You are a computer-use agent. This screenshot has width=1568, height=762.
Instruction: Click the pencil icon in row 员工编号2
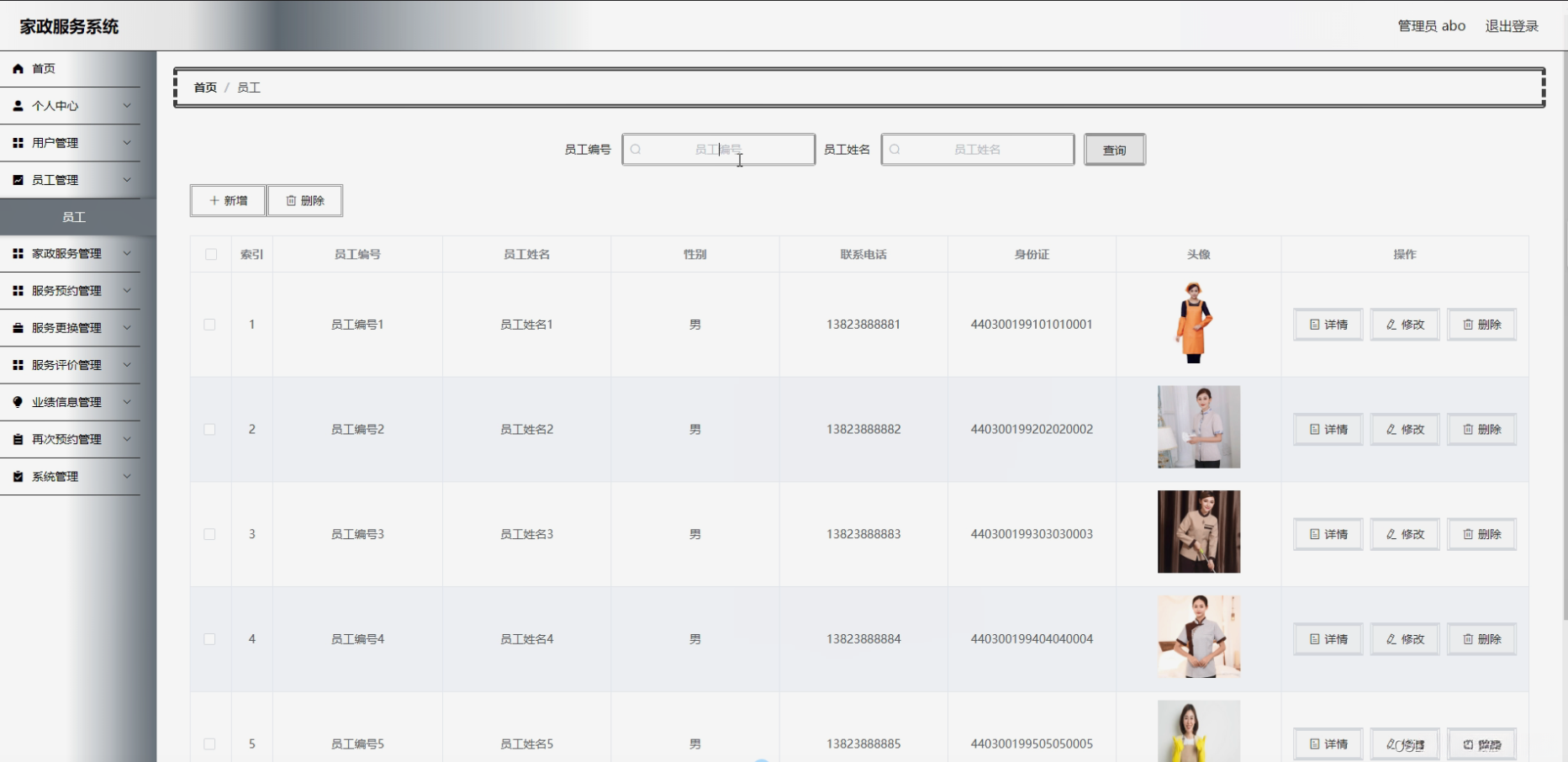[x=1391, y=429]
